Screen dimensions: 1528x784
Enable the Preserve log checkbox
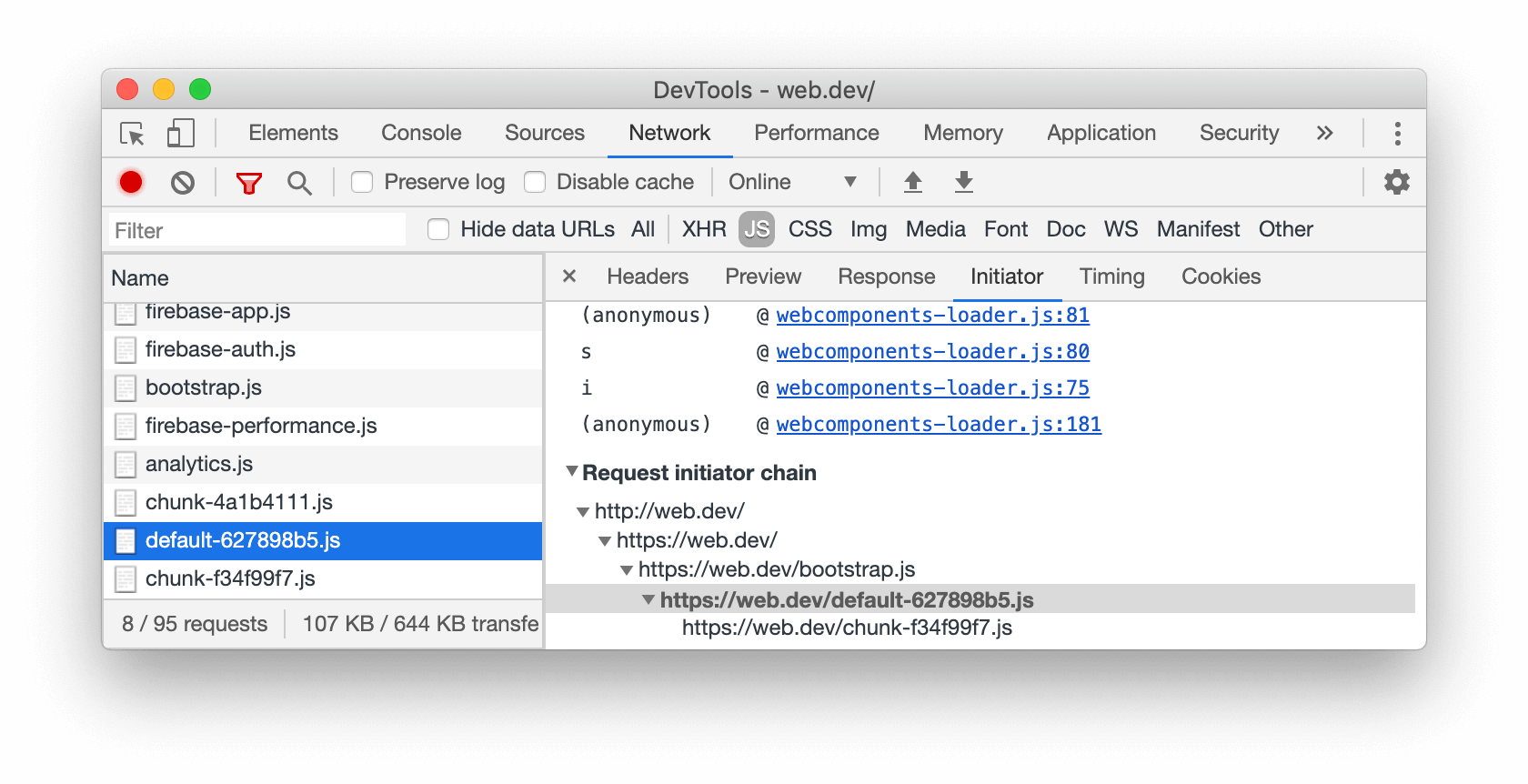pyautogui.click(x=362, y=182)
